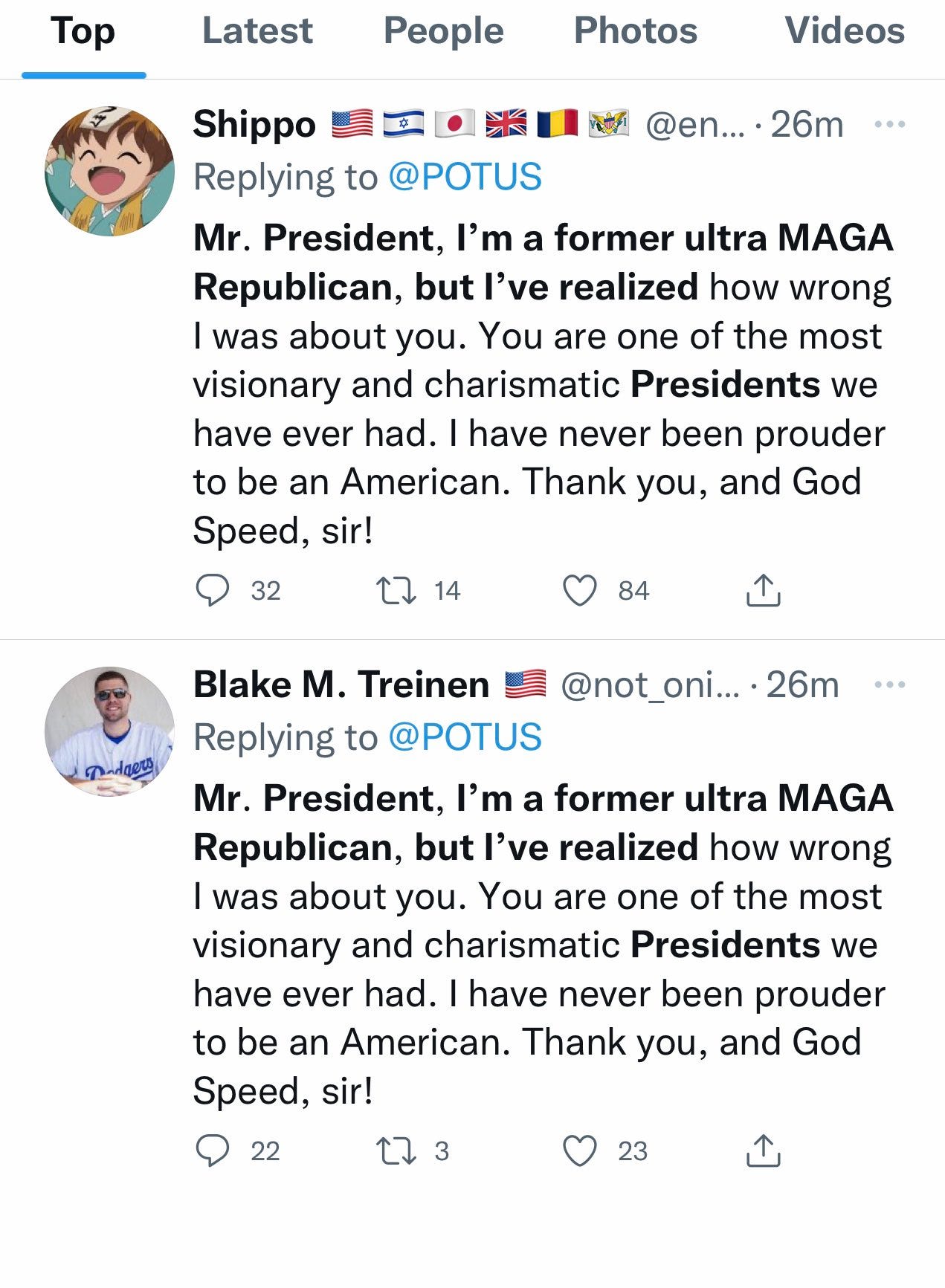945x1288 pixels.
Task: Open the Videos tab
Action: click(845, 31)
